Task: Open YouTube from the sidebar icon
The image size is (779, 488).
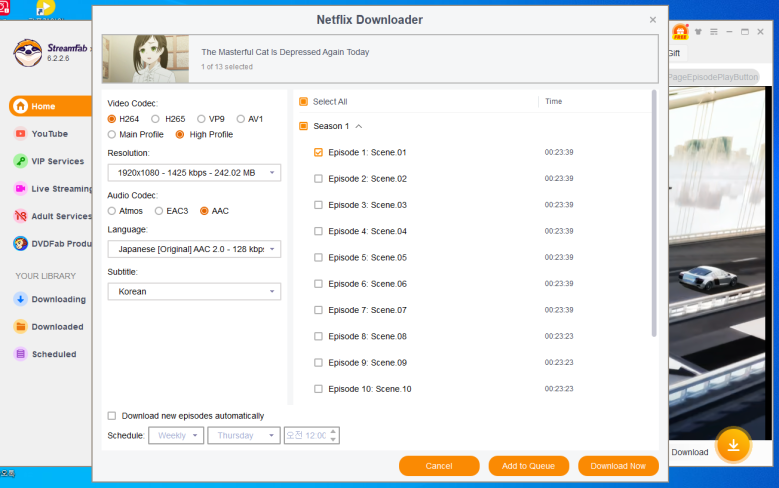Action: 20,134
